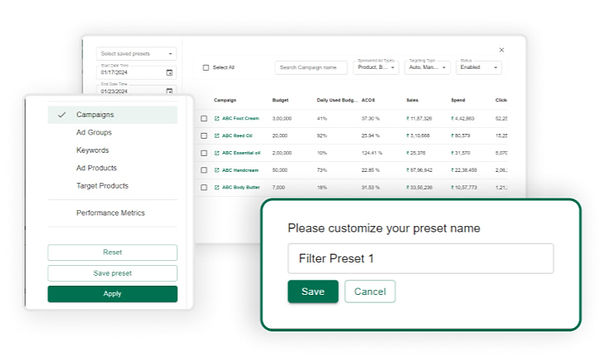Viewport: 600px width, 363px height.
Task: Click the budget value 3,00,000
Action: pos(282,119)
